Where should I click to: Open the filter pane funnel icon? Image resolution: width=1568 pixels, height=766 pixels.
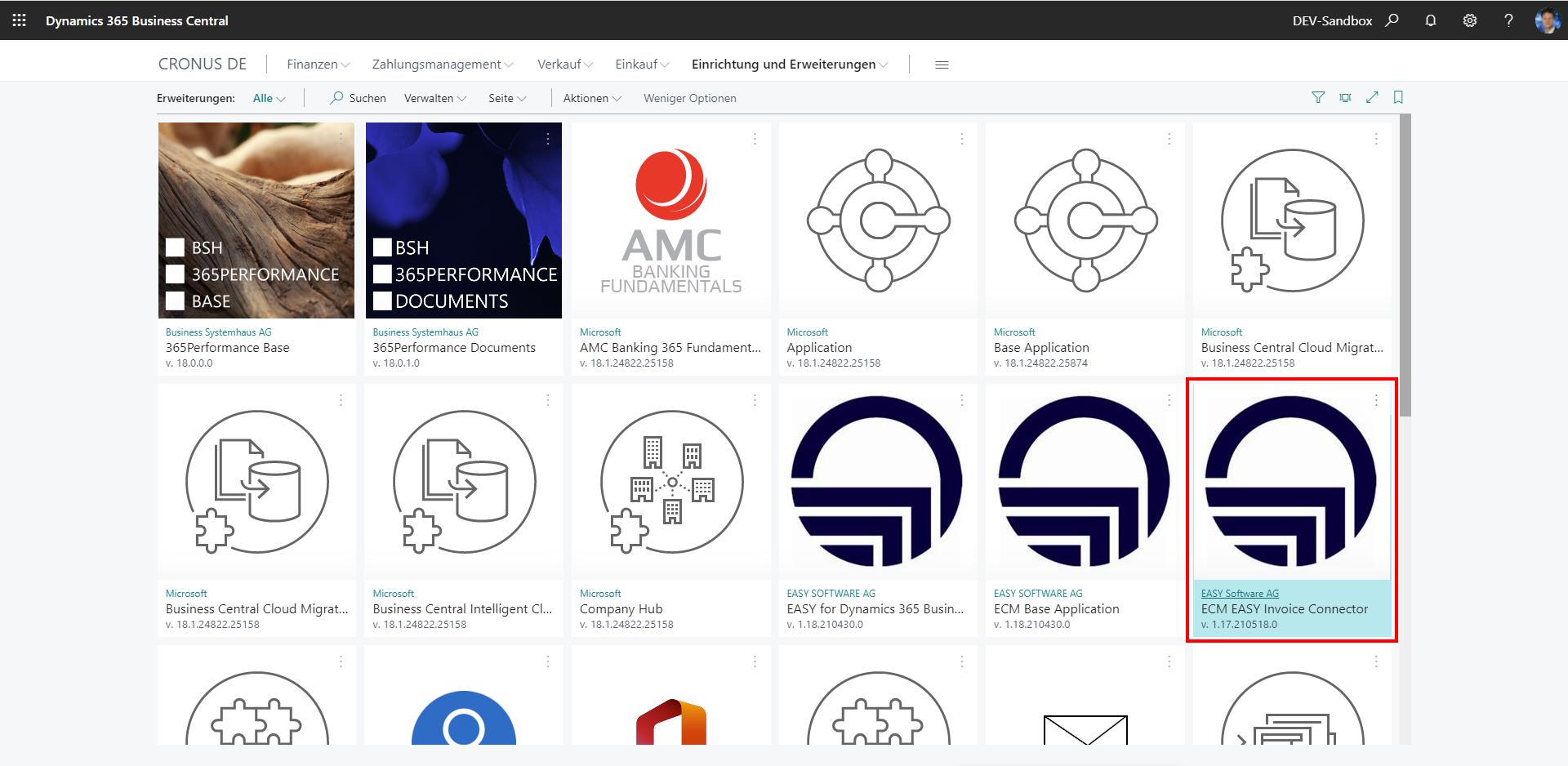[1318, 98]
